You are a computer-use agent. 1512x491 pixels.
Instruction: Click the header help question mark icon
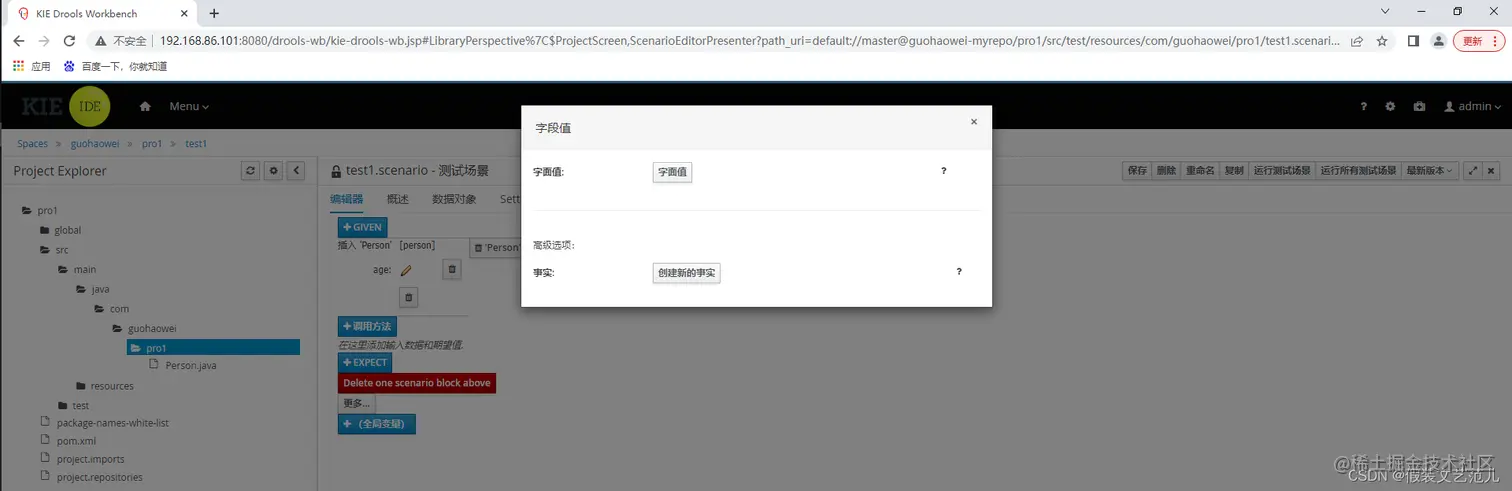pyautogui.click(x=1363, y=106)
